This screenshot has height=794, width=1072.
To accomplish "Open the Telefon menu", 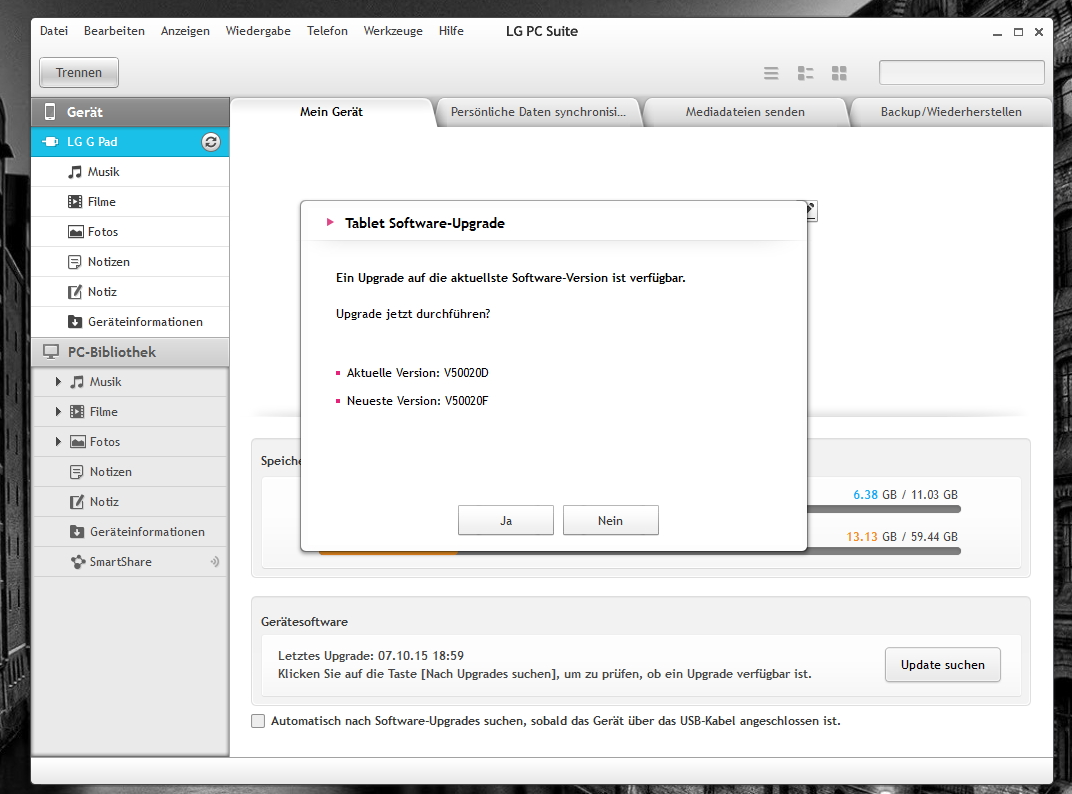I will 327,31.
